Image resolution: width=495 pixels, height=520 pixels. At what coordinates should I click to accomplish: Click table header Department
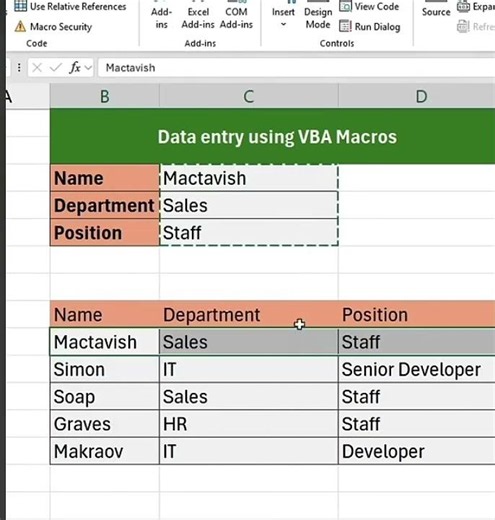click(249, 314)
